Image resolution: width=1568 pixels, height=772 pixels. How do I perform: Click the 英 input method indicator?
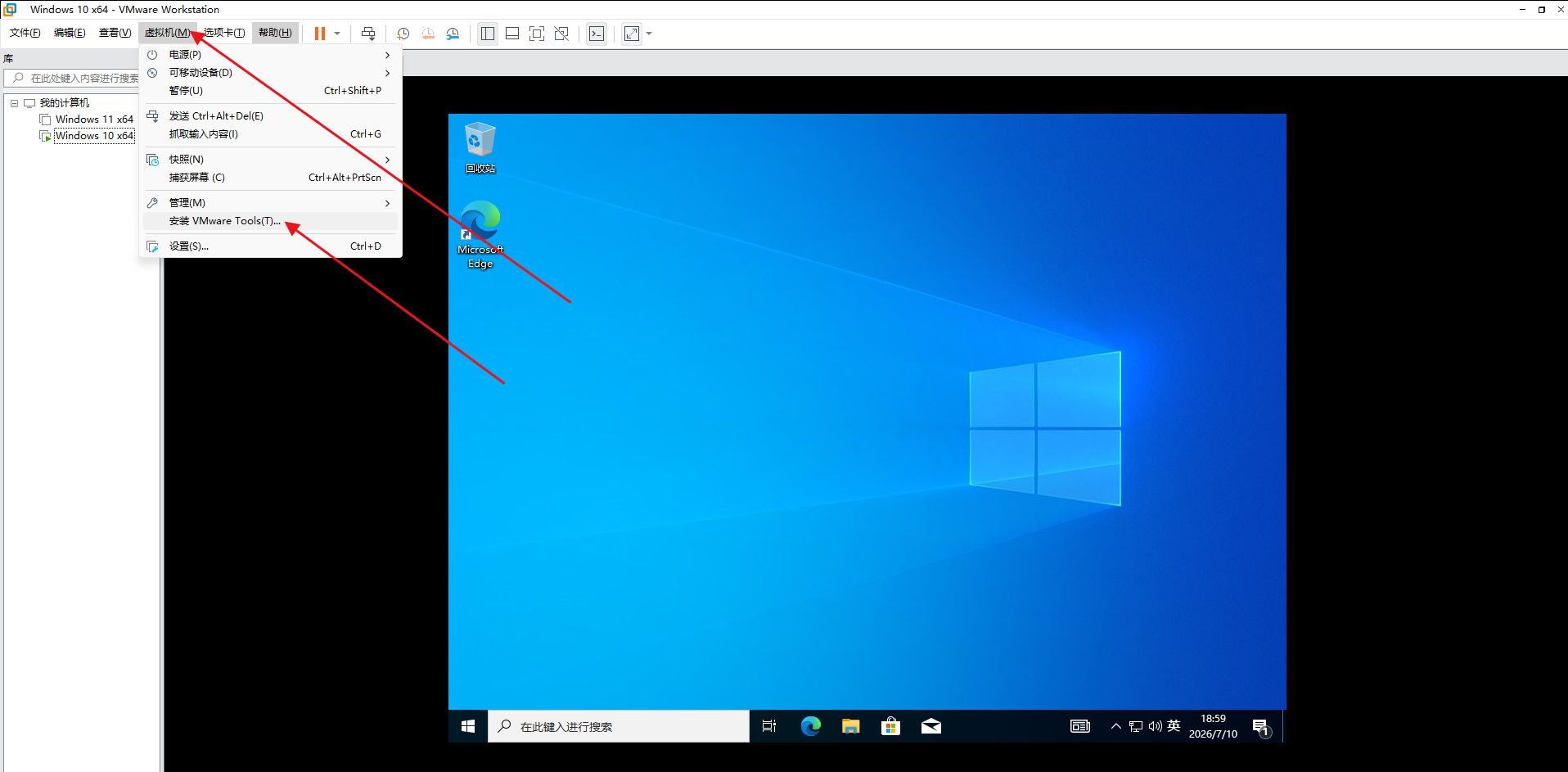tap(1174, 726)
